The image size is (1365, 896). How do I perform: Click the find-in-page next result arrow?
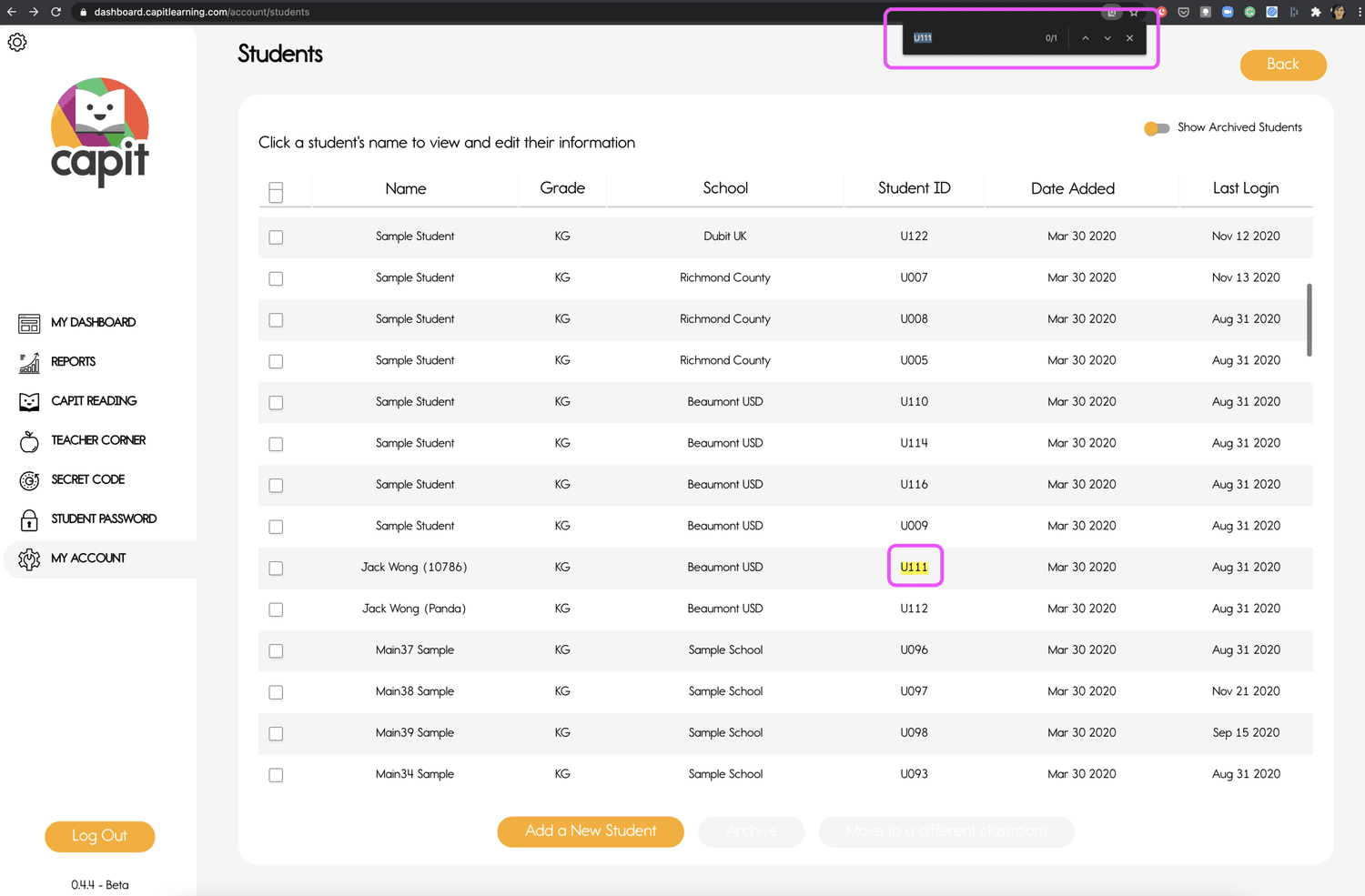click(x=1107, y=38)
